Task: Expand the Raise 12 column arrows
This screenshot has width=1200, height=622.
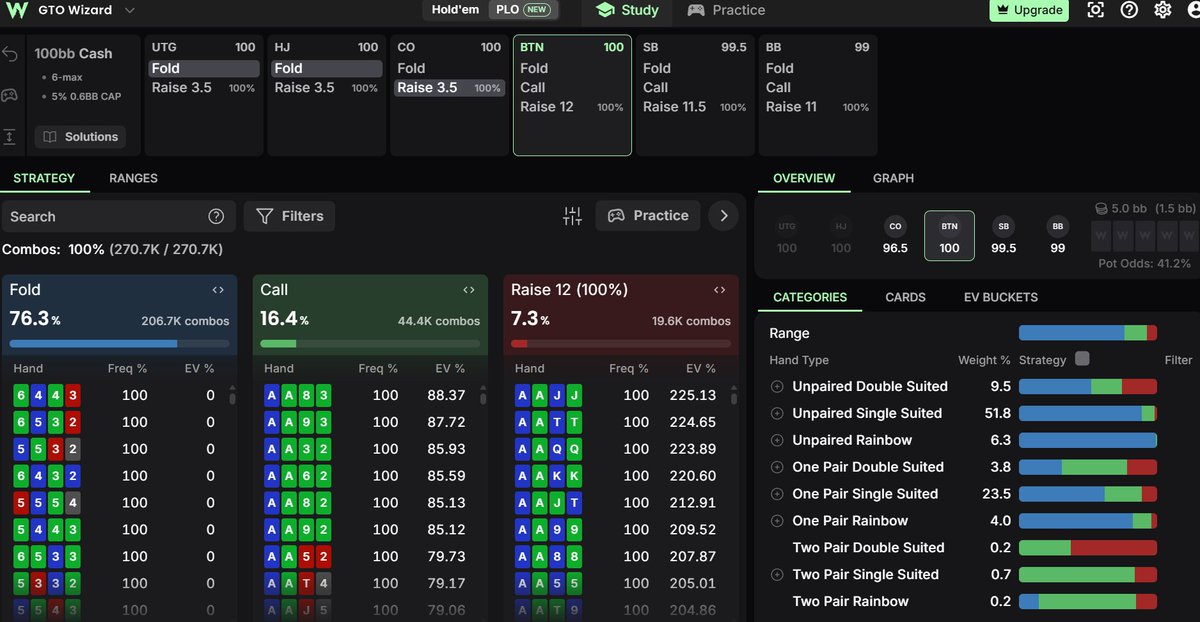Action: [x=719, y=290]
